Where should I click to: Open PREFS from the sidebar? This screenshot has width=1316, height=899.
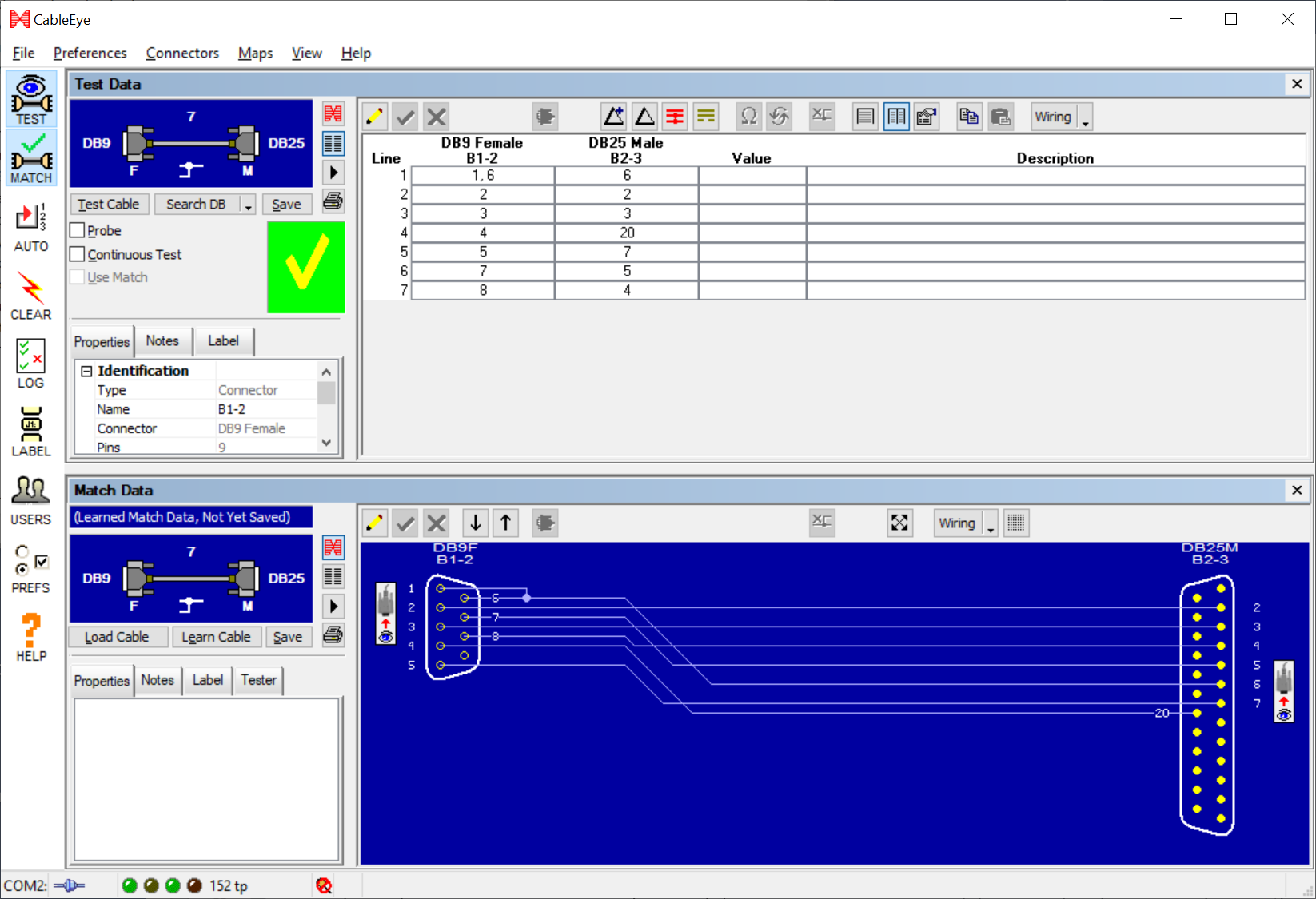[31, 569]
